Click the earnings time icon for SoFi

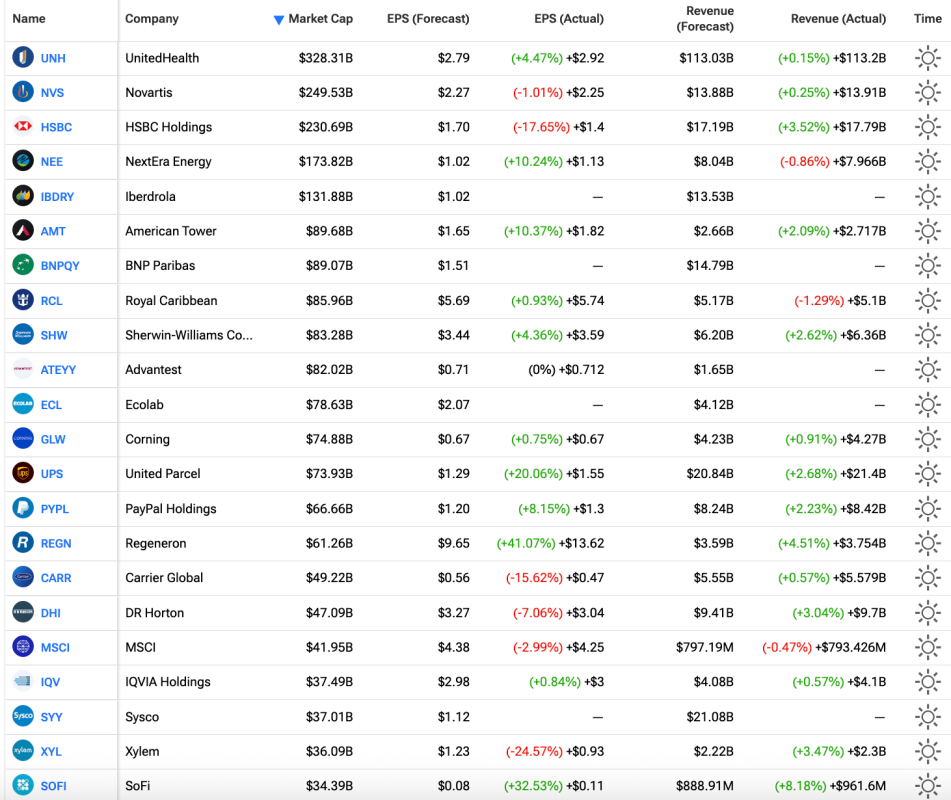click(x=928, y=786)
